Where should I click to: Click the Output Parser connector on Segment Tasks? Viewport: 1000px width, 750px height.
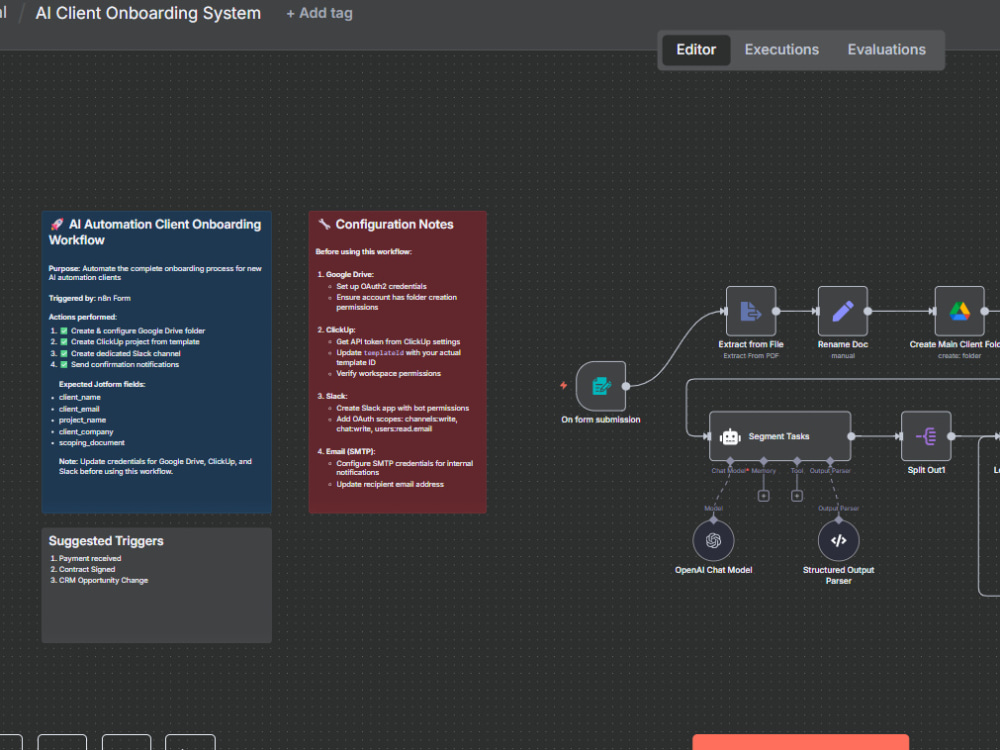tap(830, 461)
